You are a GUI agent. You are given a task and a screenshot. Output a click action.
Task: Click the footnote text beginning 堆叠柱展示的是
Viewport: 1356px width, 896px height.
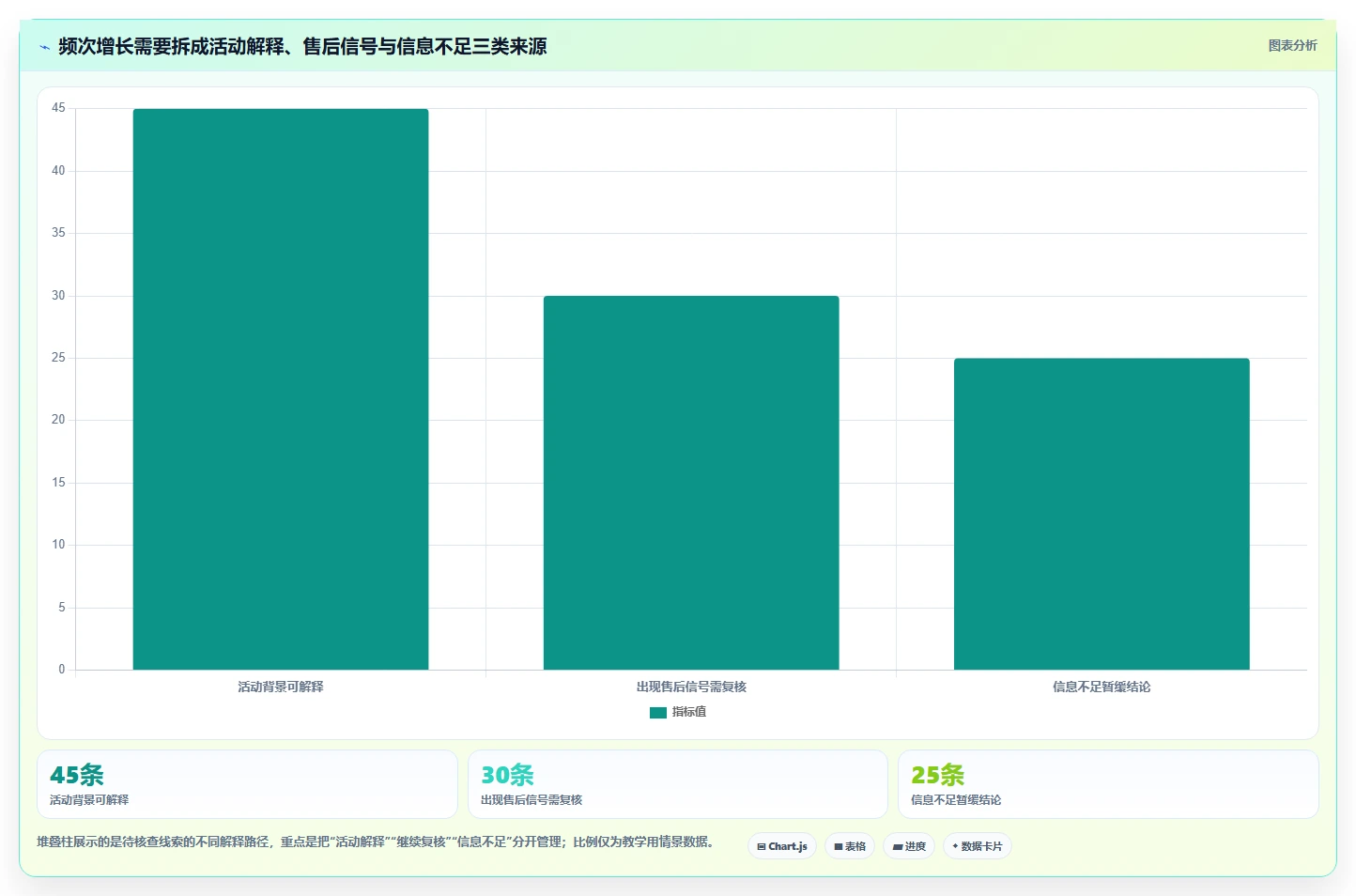point(375,842)
